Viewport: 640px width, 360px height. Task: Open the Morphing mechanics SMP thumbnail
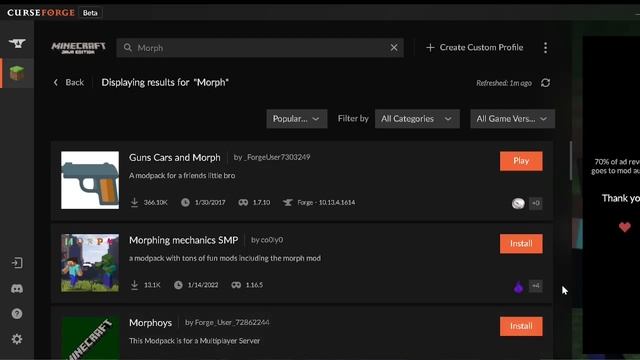click(90, 263)
